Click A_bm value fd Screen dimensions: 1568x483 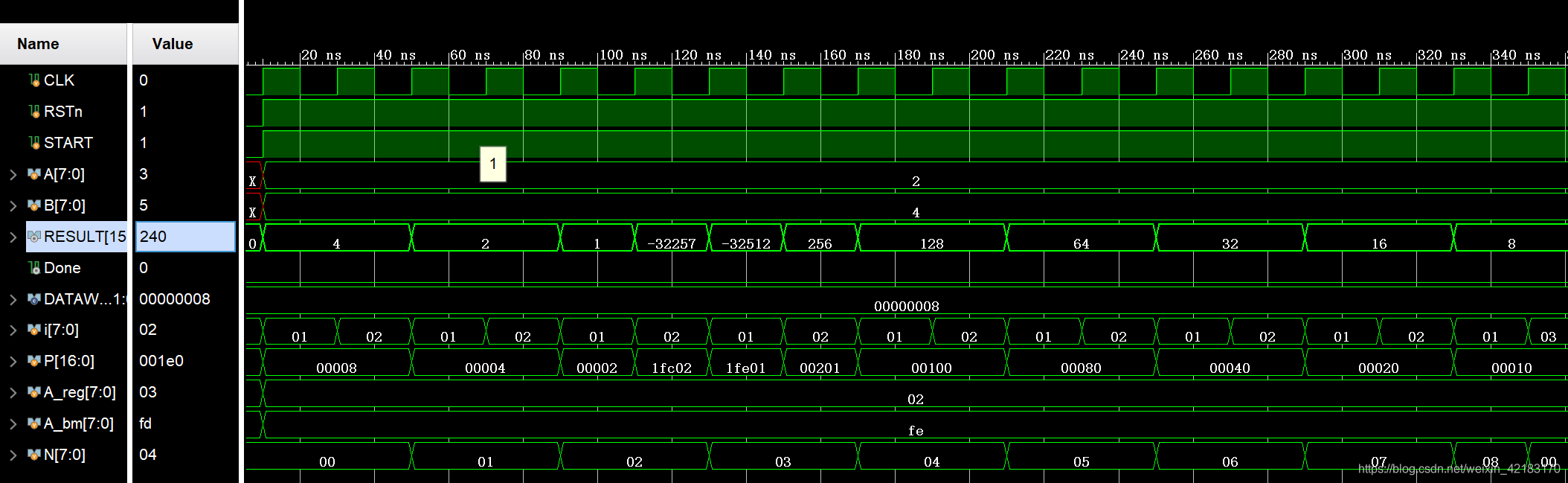pos(145,423)
